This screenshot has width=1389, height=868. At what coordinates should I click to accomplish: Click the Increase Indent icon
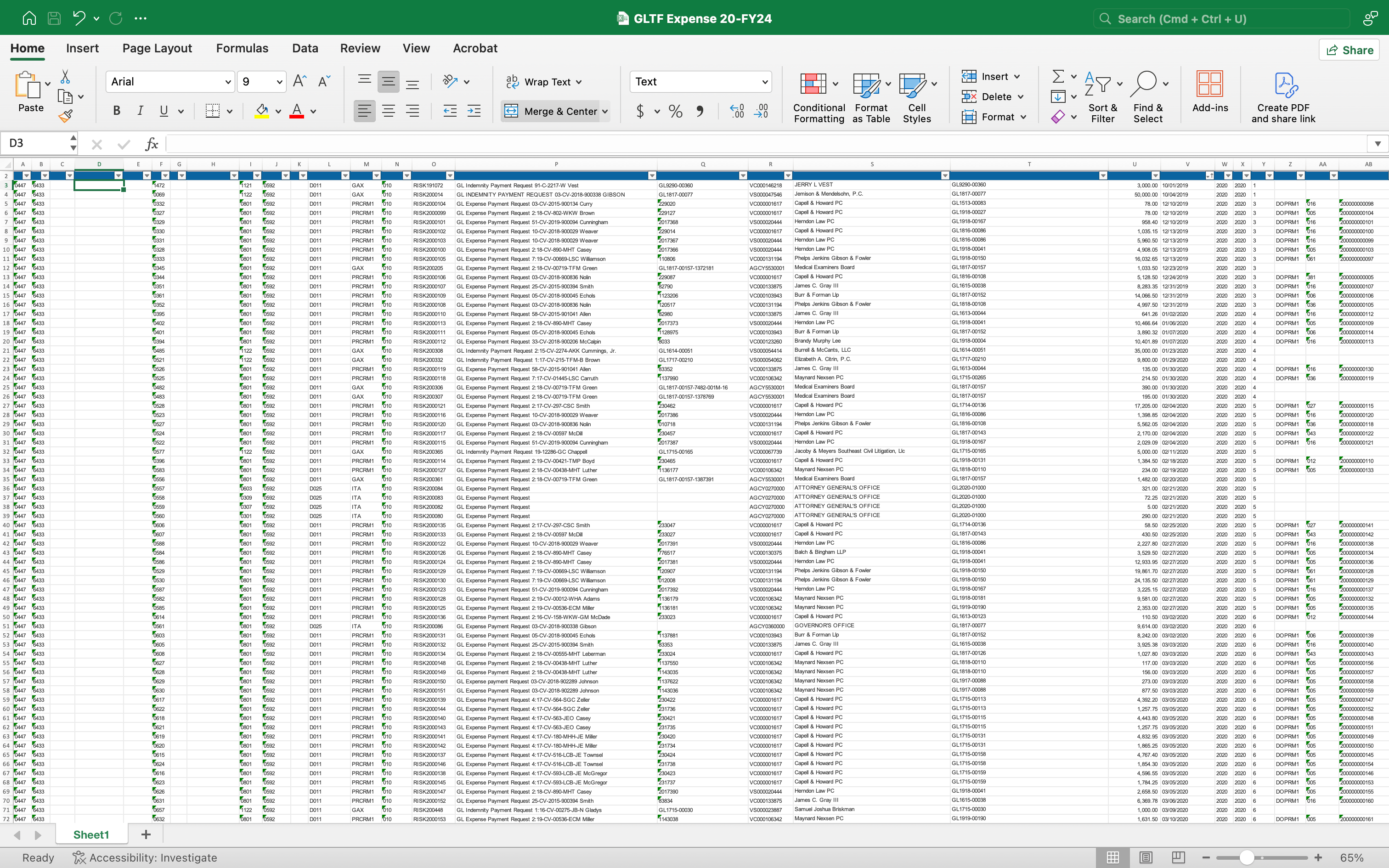coord(474,111)
